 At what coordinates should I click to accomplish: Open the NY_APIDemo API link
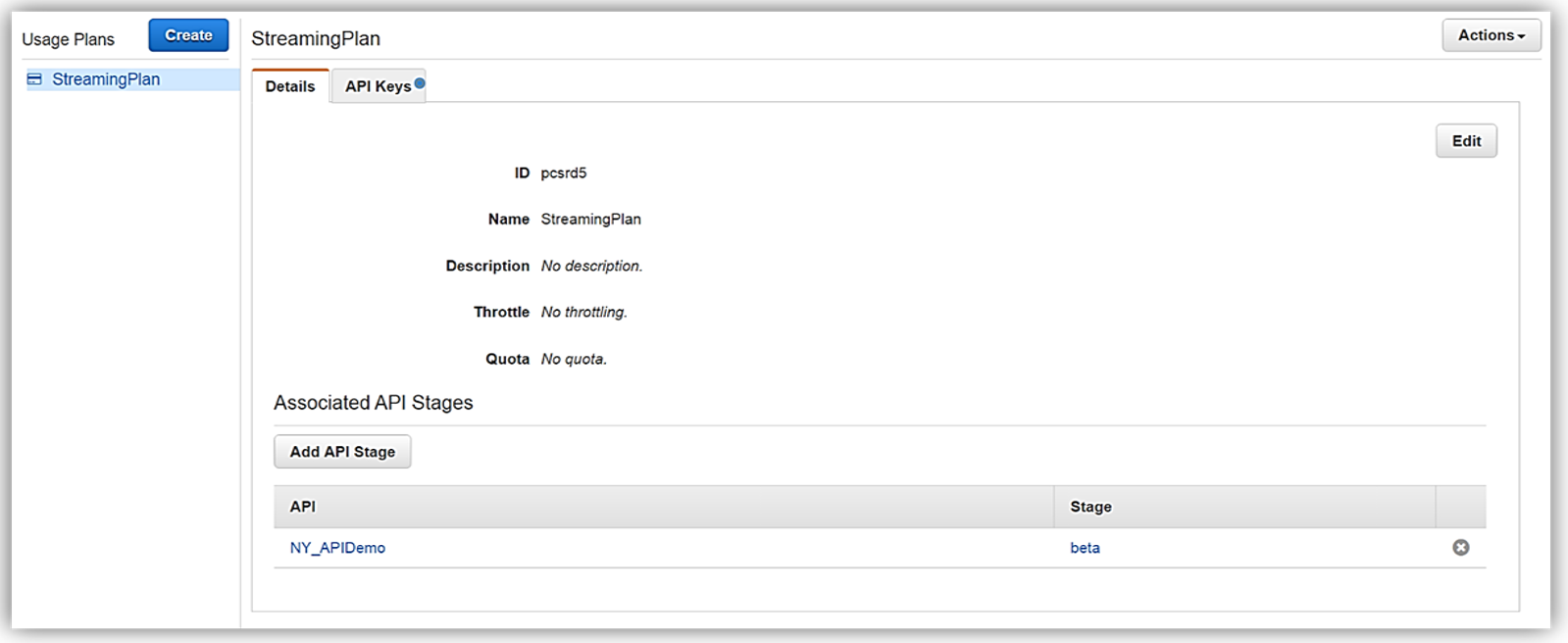(x=337, y=548)
